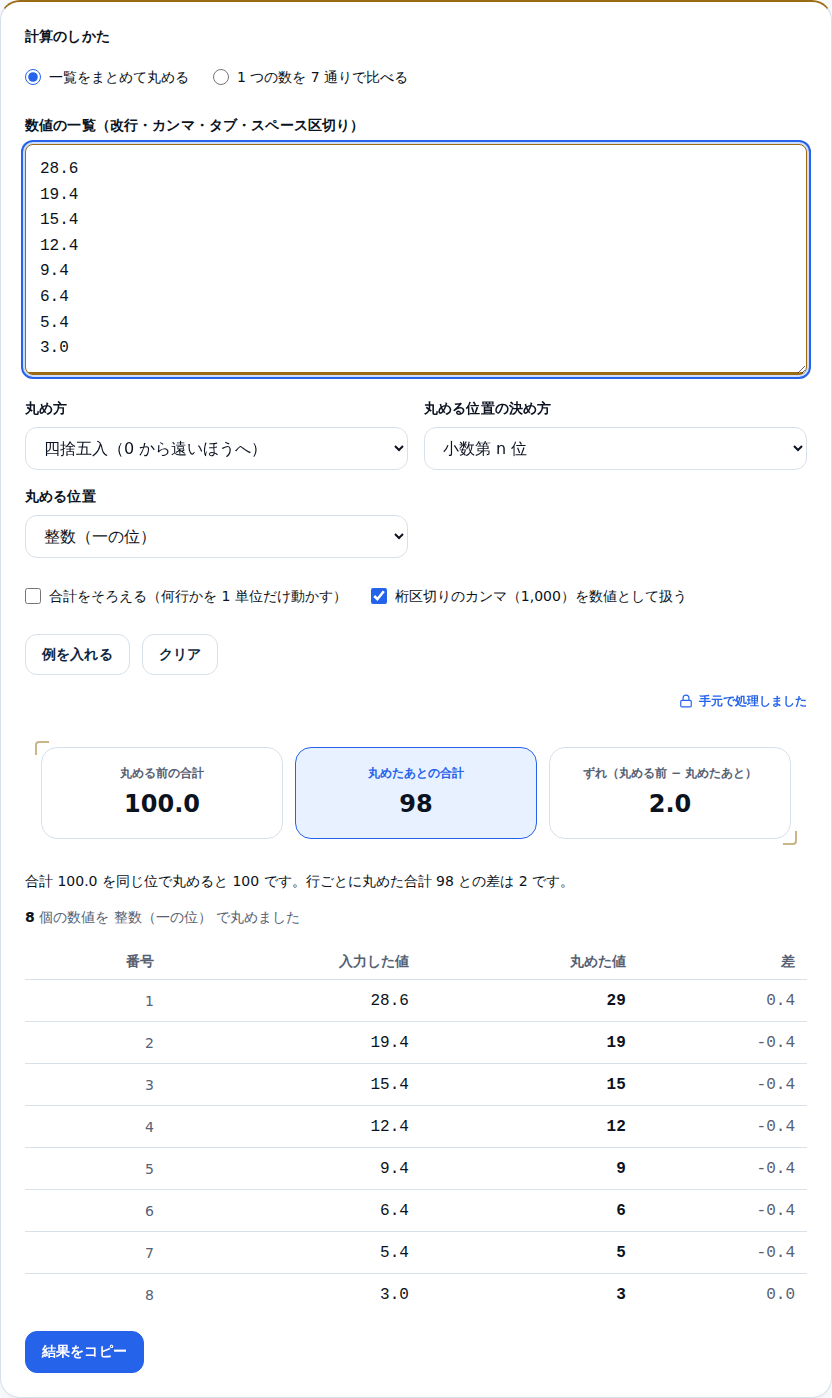Uncheck 桁区切りのカンマを数値として扱う
This screenshot has height=1398, width=832.
(x=379, y=597)
